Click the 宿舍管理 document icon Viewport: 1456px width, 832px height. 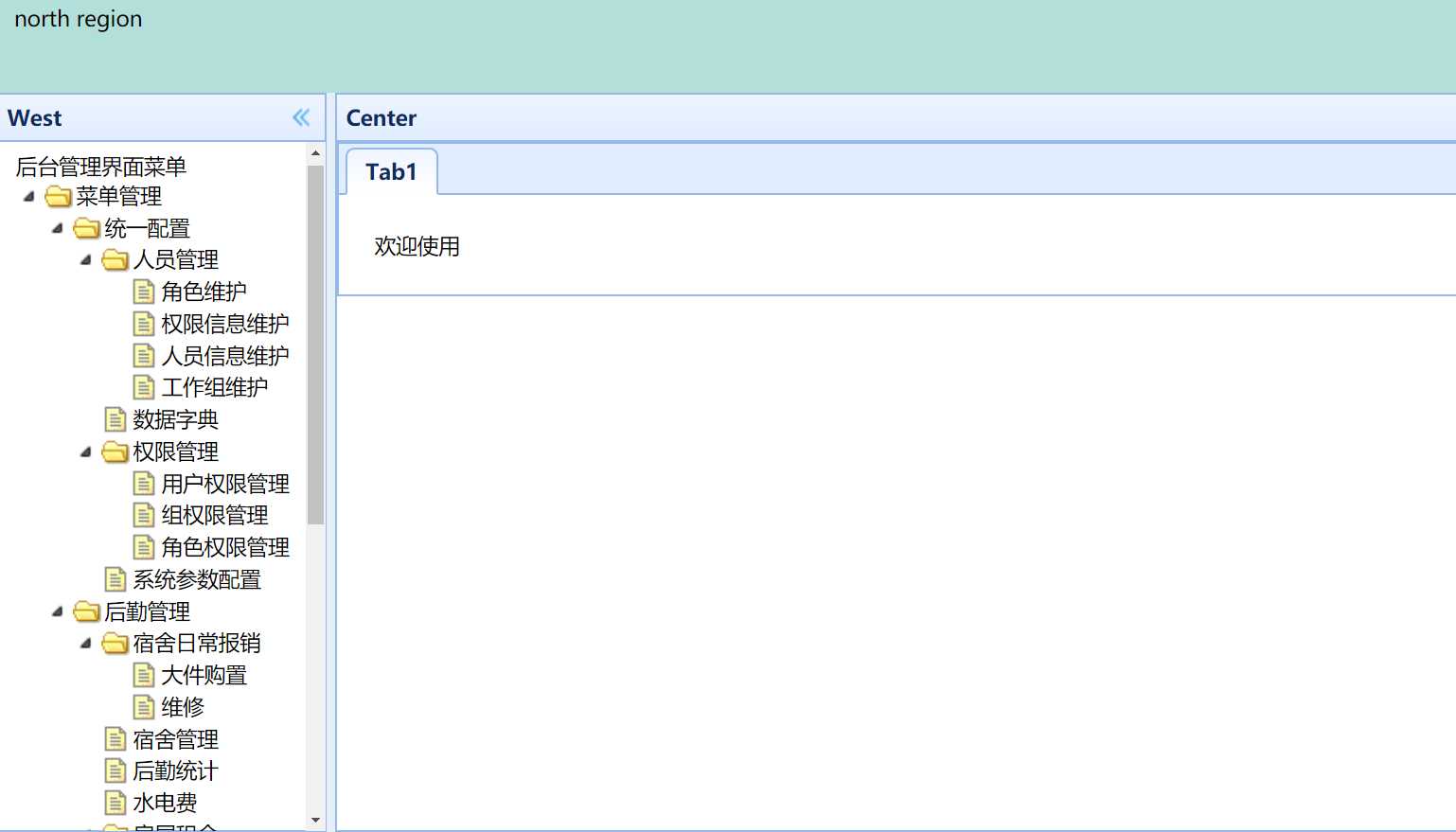[x=115, y=740]
